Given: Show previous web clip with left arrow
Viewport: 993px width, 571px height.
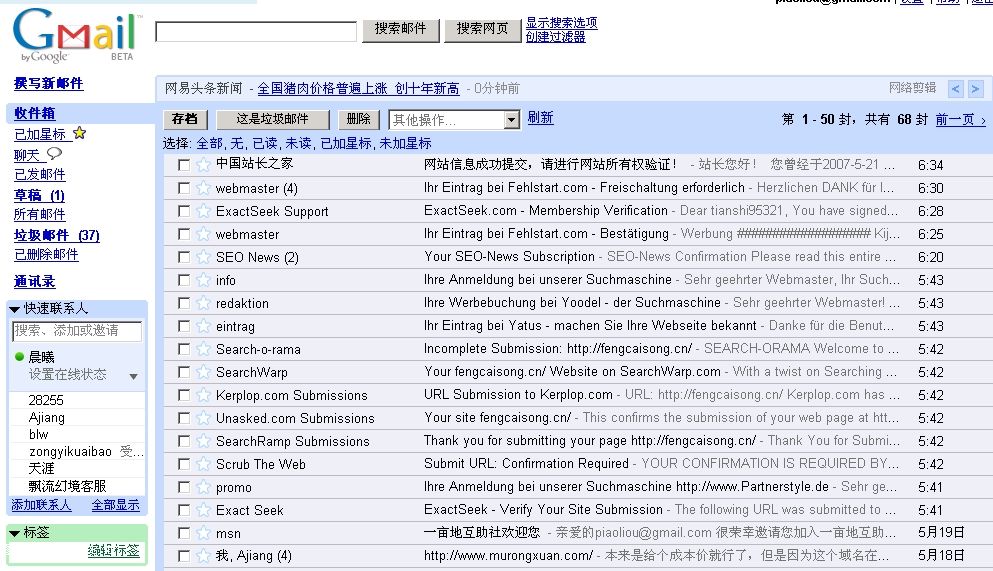Looking at the screenshot, I should [956, 89].
